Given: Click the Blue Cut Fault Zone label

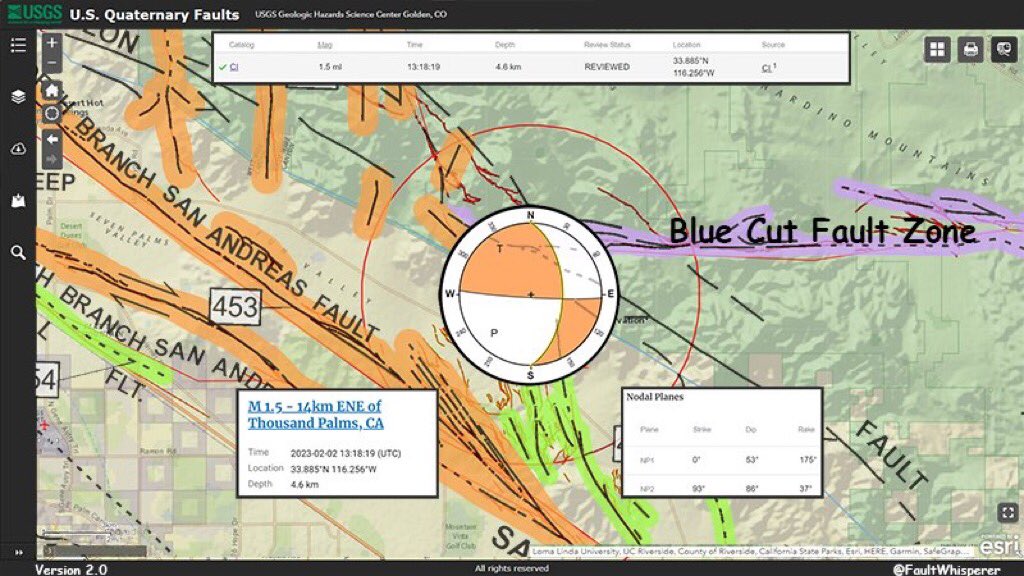Looking at the screenshot, I should tap(823, 231).
